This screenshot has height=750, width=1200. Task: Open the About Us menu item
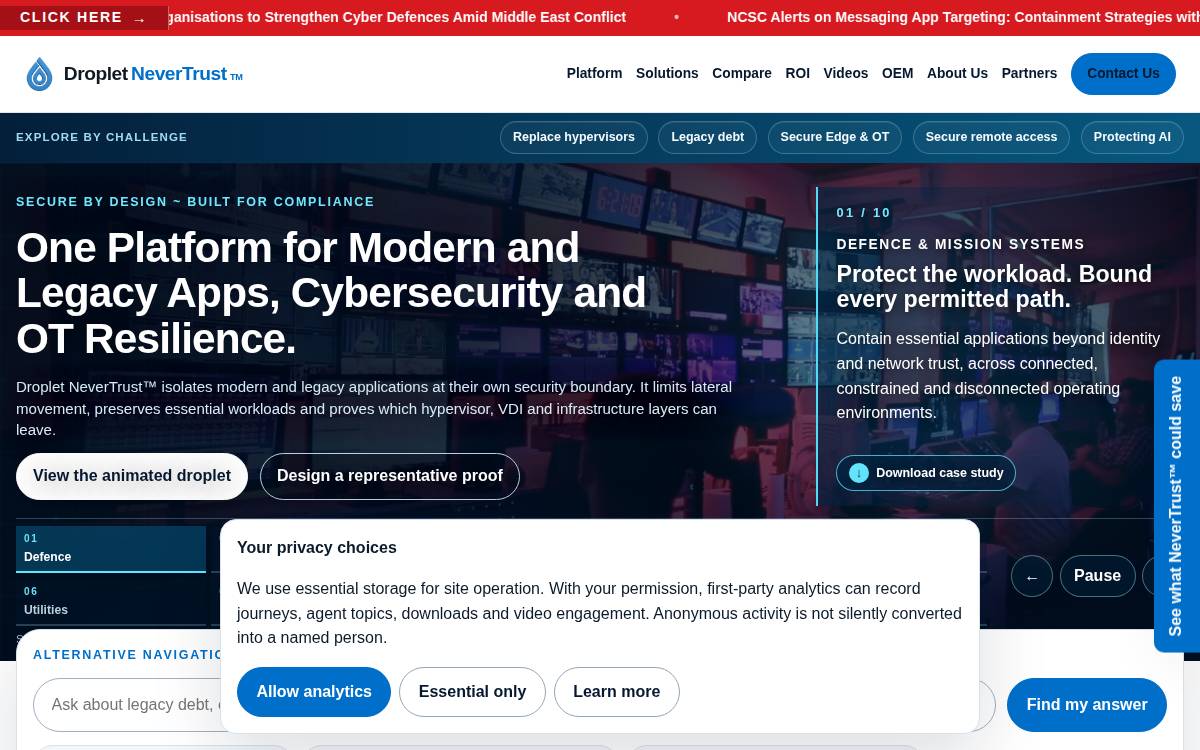[x=957, y=73]
